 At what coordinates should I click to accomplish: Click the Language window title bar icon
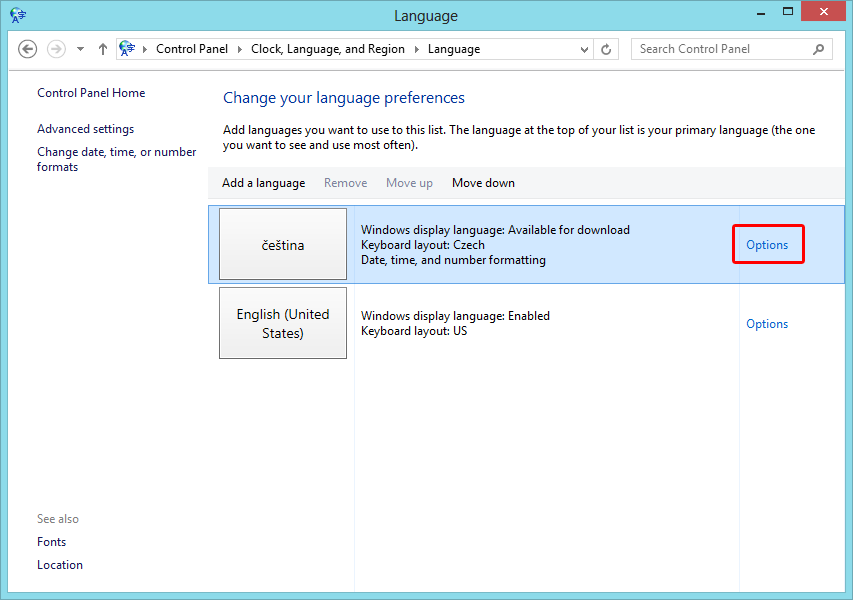[18, 15]
